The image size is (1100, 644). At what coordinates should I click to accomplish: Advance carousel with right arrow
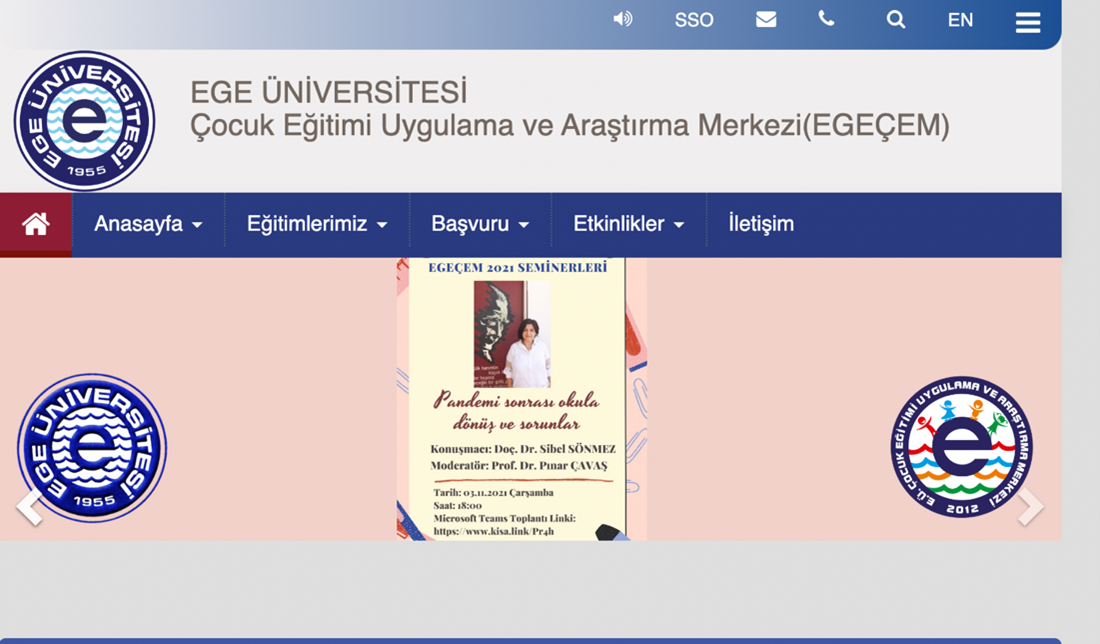[x=1030, y=507]
